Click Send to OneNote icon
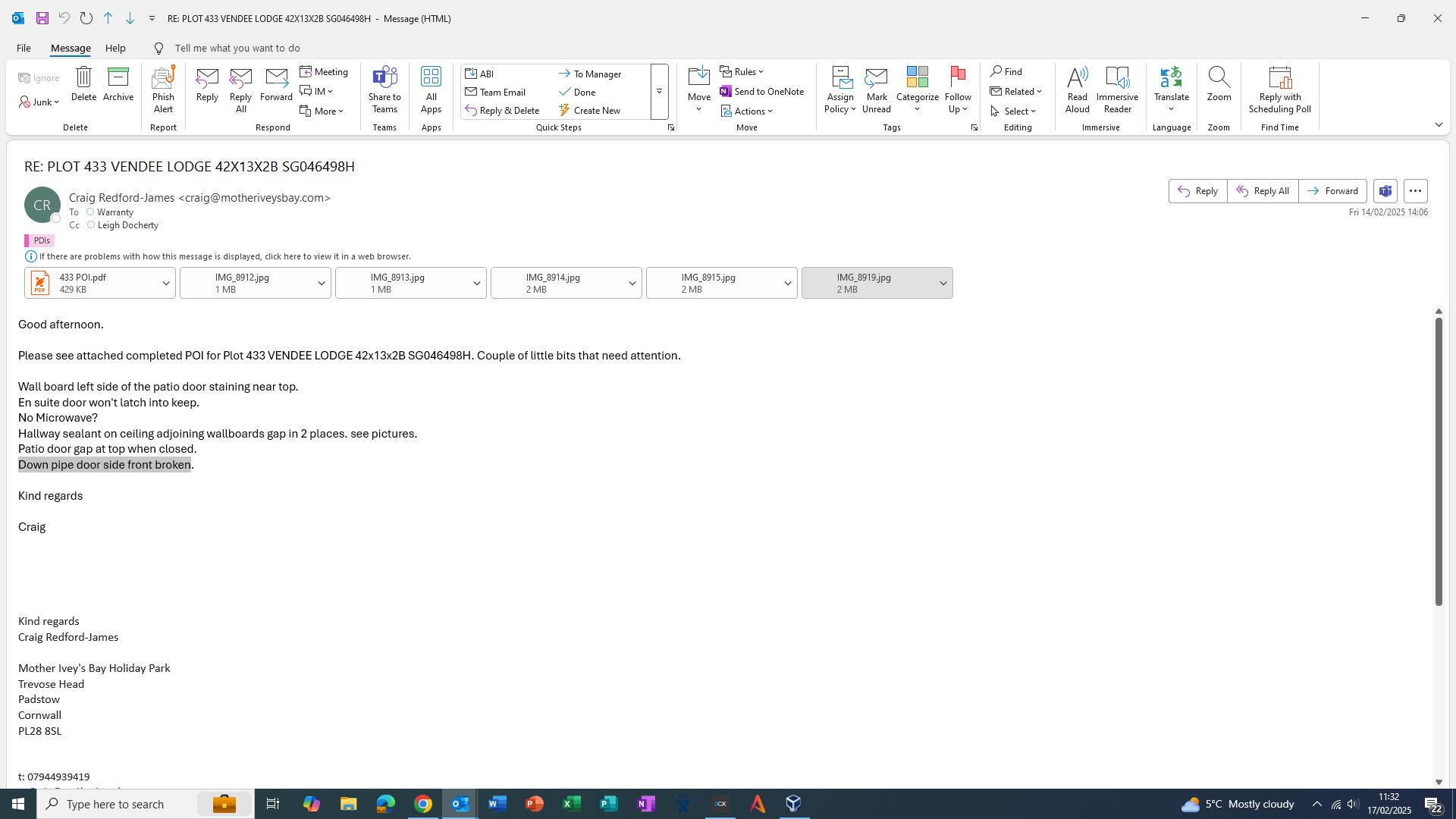Image resolution: width=1456 pixels, height=819 pixels. tap(726, 92)
